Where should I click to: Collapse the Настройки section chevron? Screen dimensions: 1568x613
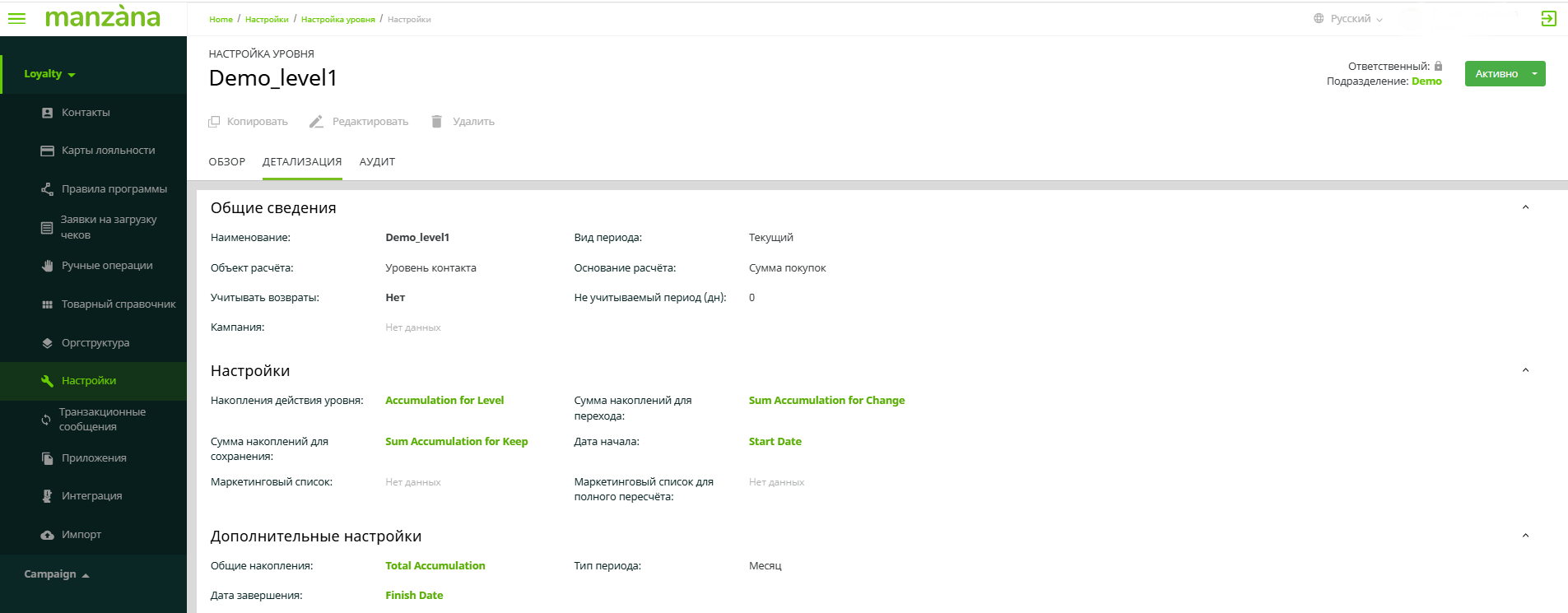[1525, 370]
